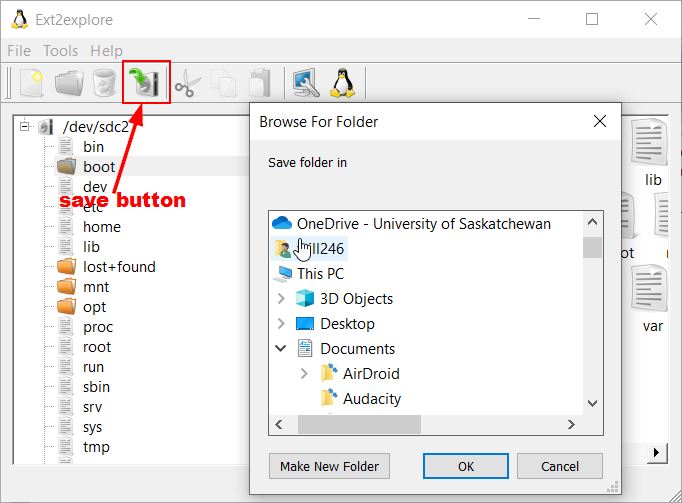Image resolution: width=682 pixels, height=503 pixels.
Task: Click the Tux penguin toolbar icon
Action: coord(343,83)
